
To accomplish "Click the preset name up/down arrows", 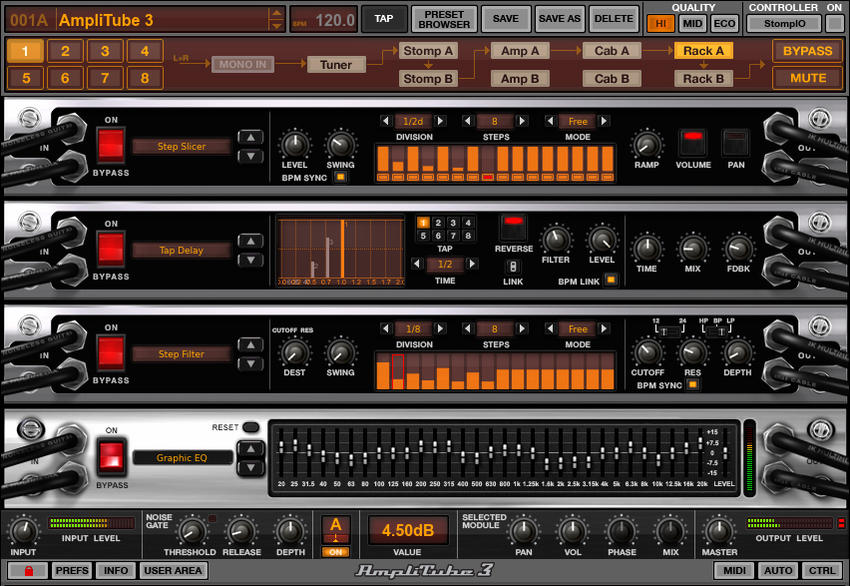I will pyautogui.click(x=276, y=19).
